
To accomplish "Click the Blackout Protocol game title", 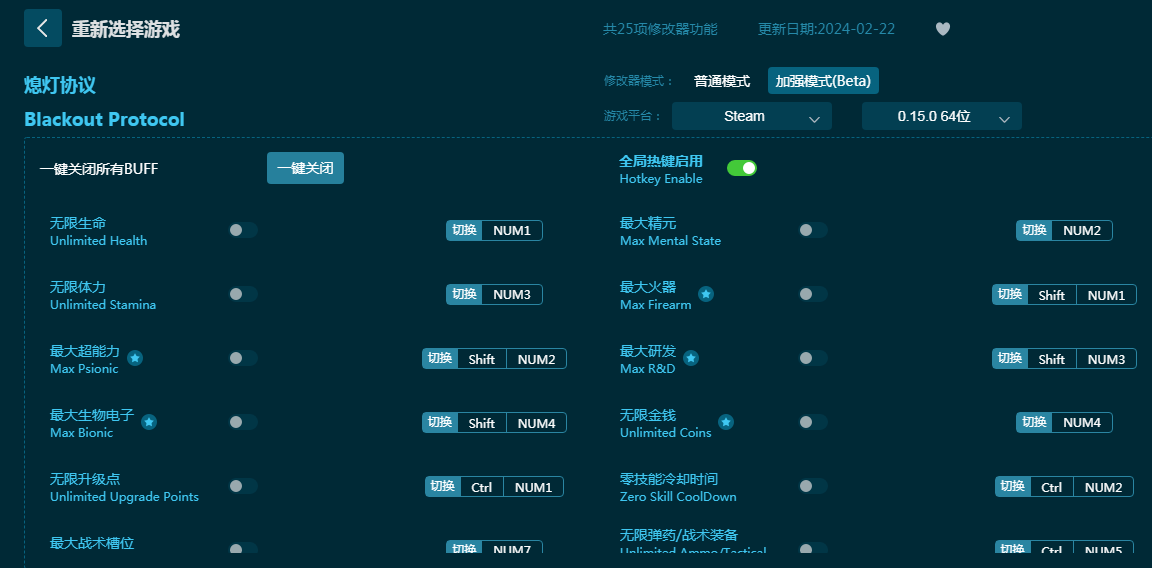I will coord(104,119).
